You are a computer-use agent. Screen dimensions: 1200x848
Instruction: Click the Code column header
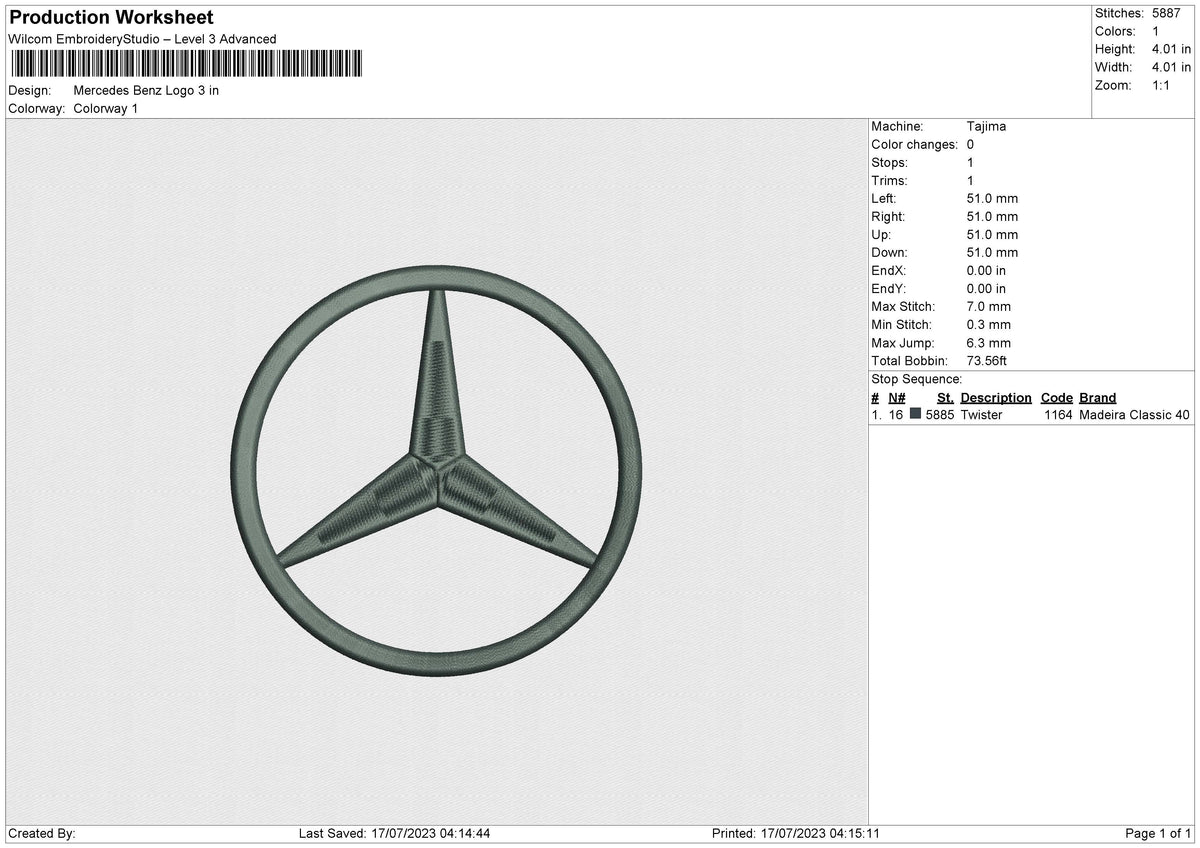[x=1056, y=397]
